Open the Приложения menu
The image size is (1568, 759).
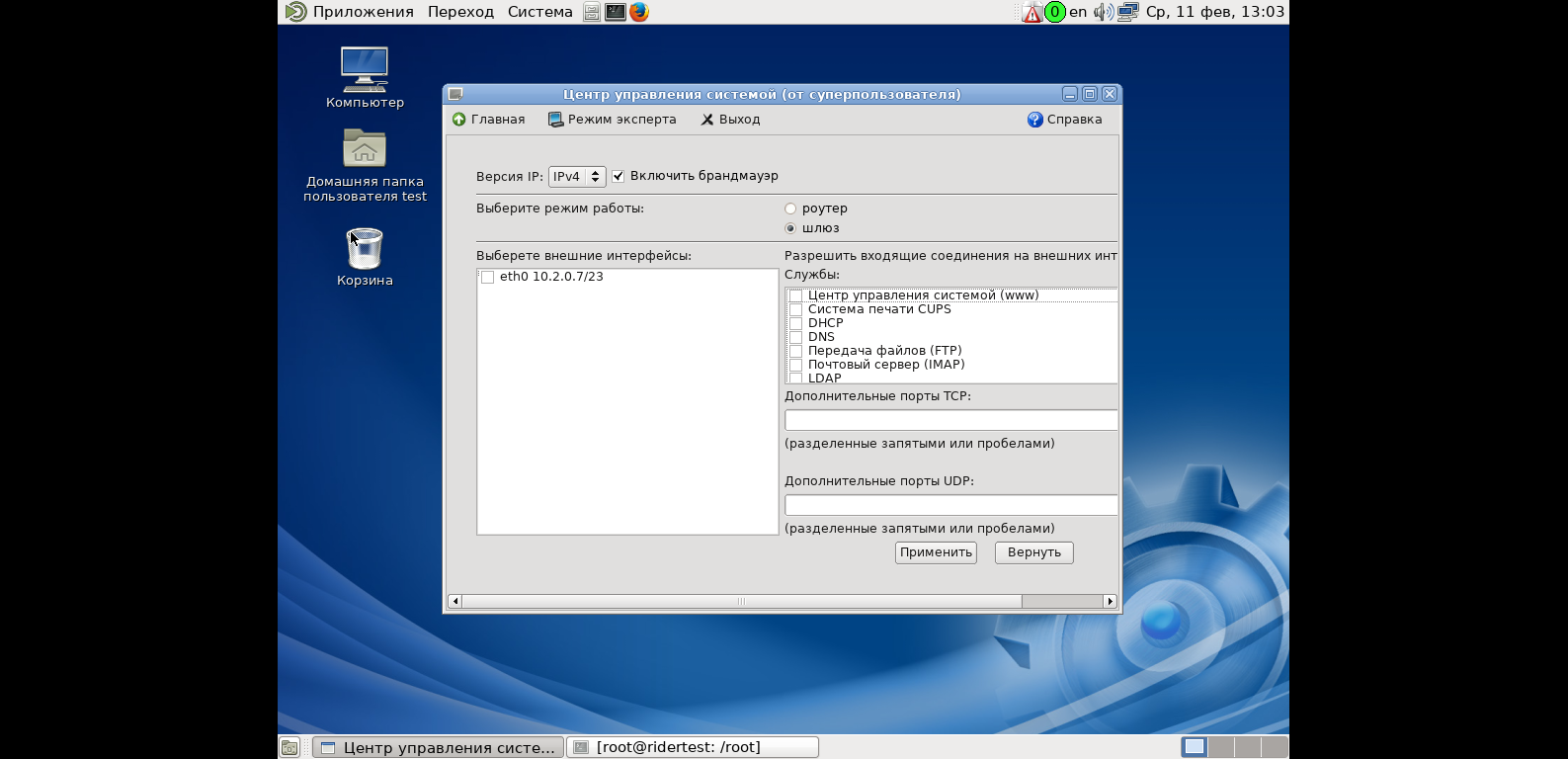364,12
